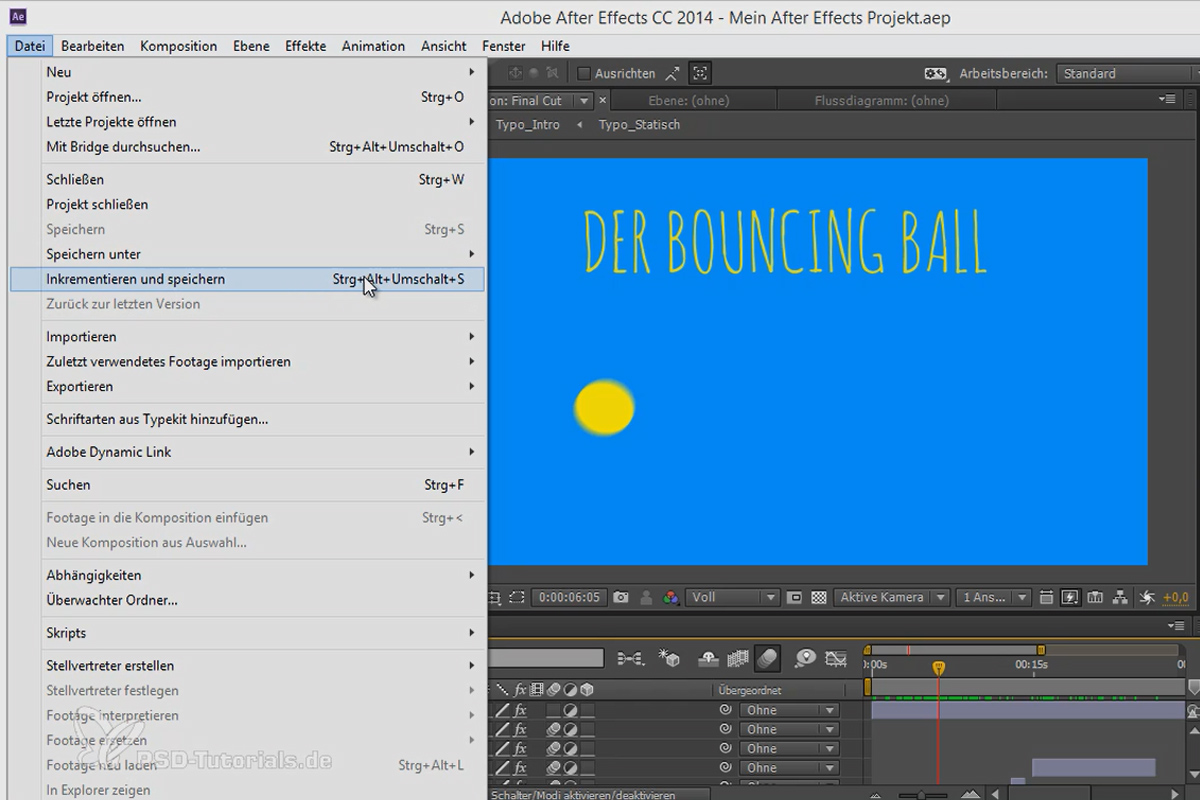This screenshot has height=800, width=1200.
Task: Select the Region of Interest tool
Action: [794, 597]
